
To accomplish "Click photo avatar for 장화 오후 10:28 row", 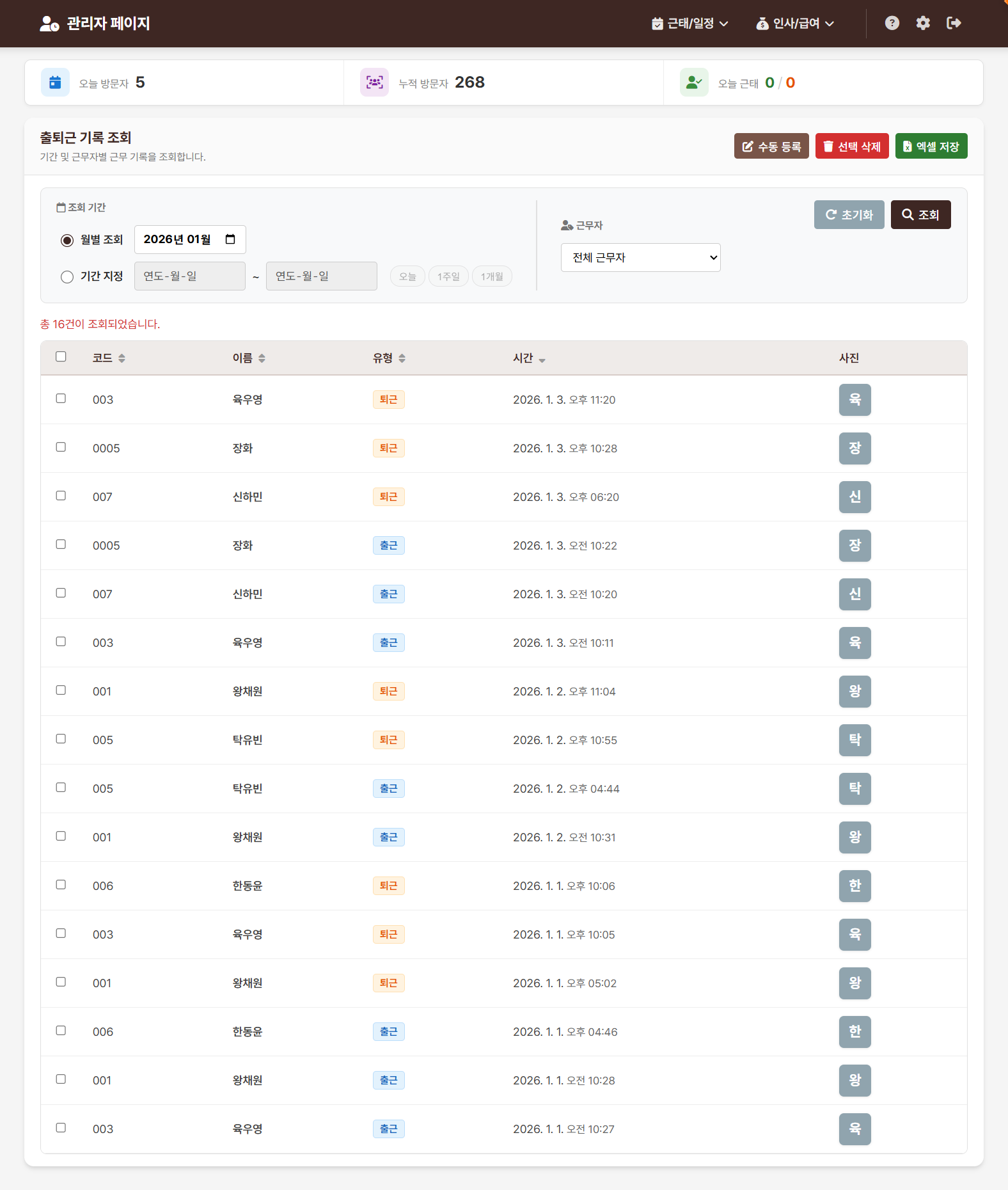I will (855, 448).
